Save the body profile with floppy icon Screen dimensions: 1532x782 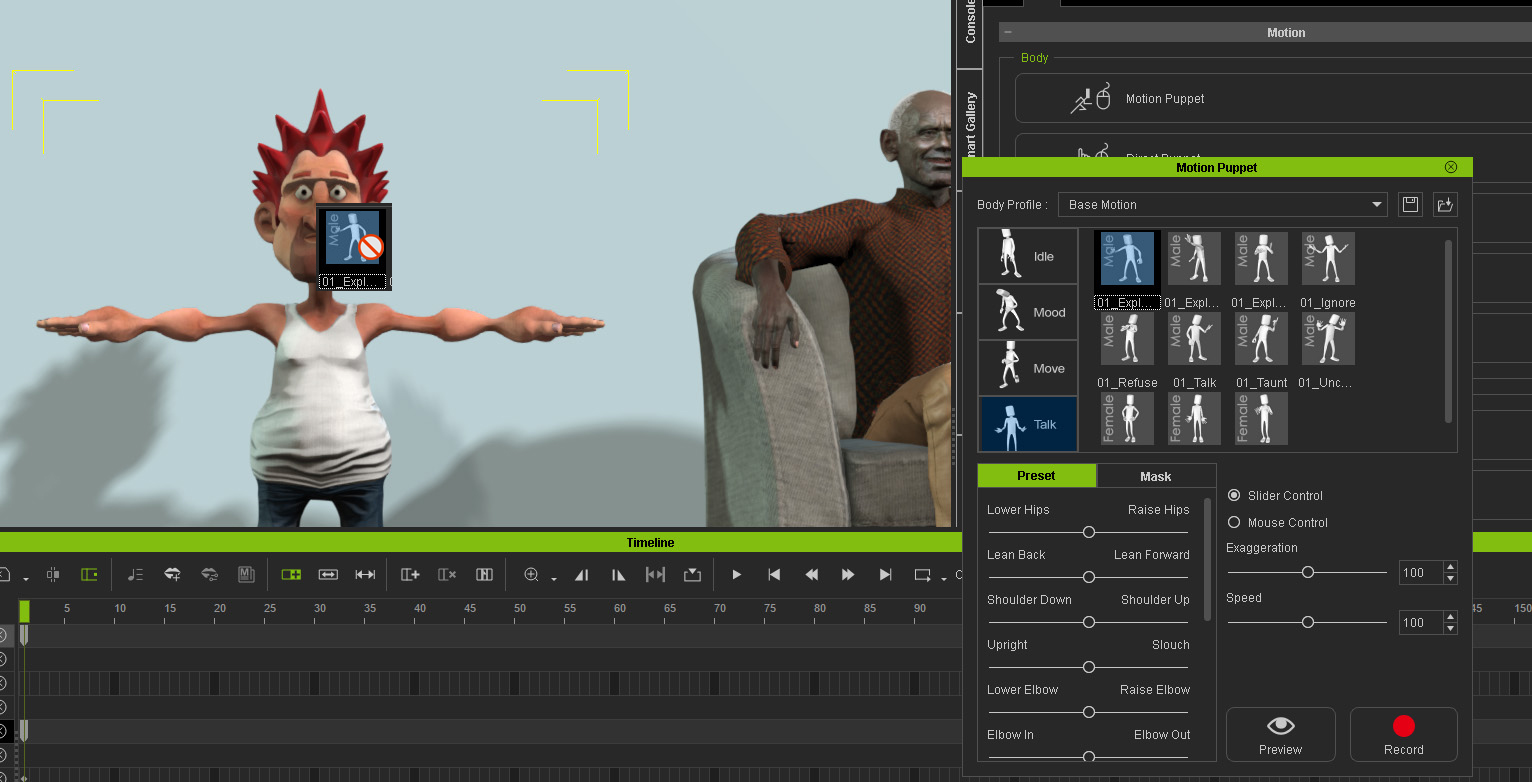(x=1410, y=205)
